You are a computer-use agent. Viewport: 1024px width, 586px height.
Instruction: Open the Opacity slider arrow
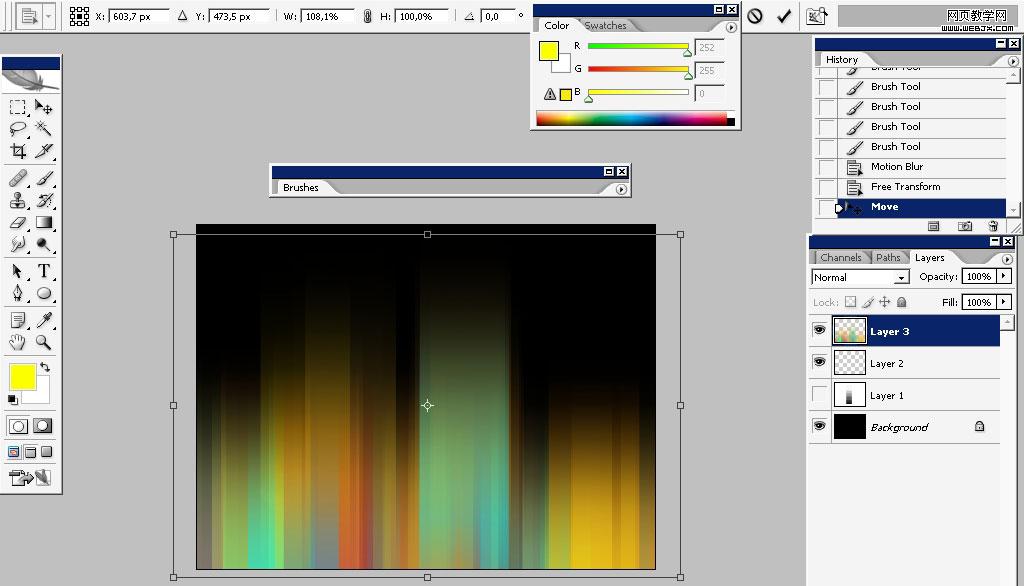pos(1004,276)
